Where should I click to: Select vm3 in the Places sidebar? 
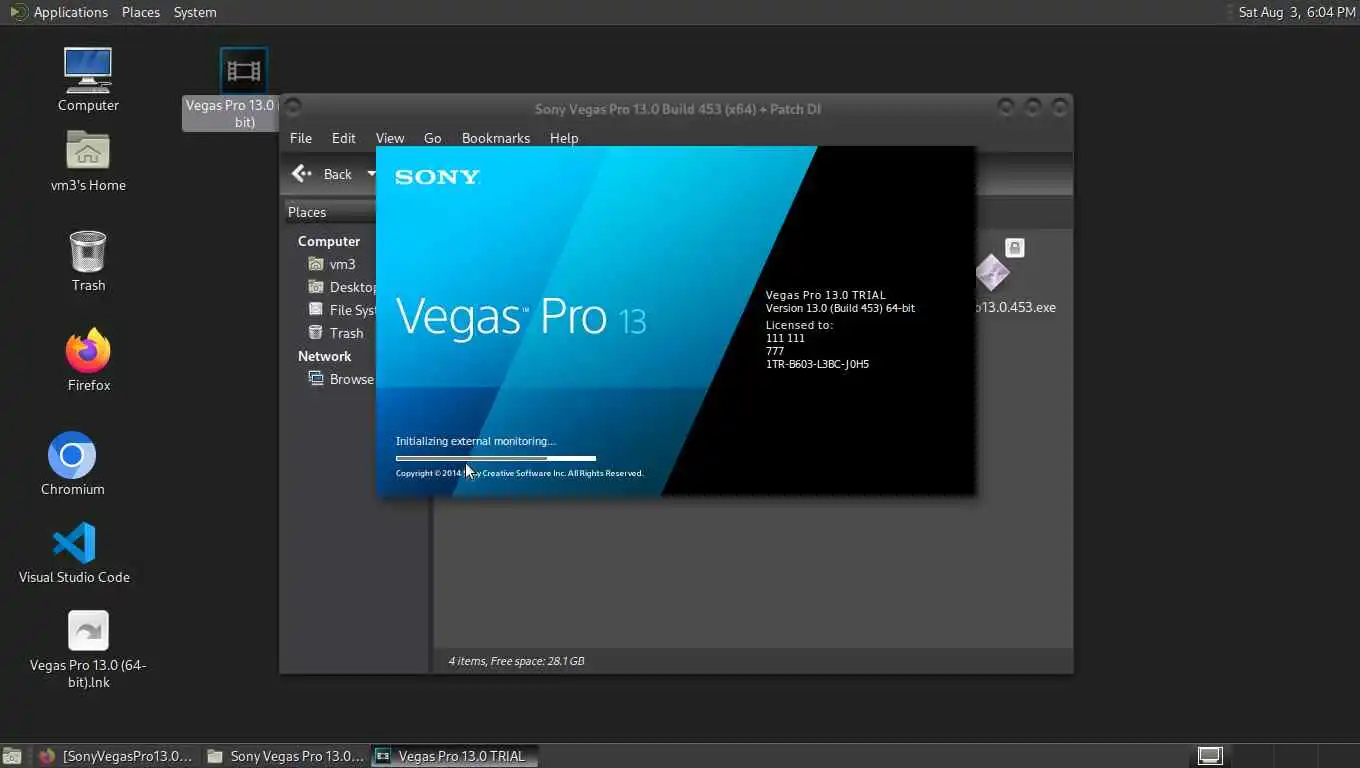coord(342,264)
